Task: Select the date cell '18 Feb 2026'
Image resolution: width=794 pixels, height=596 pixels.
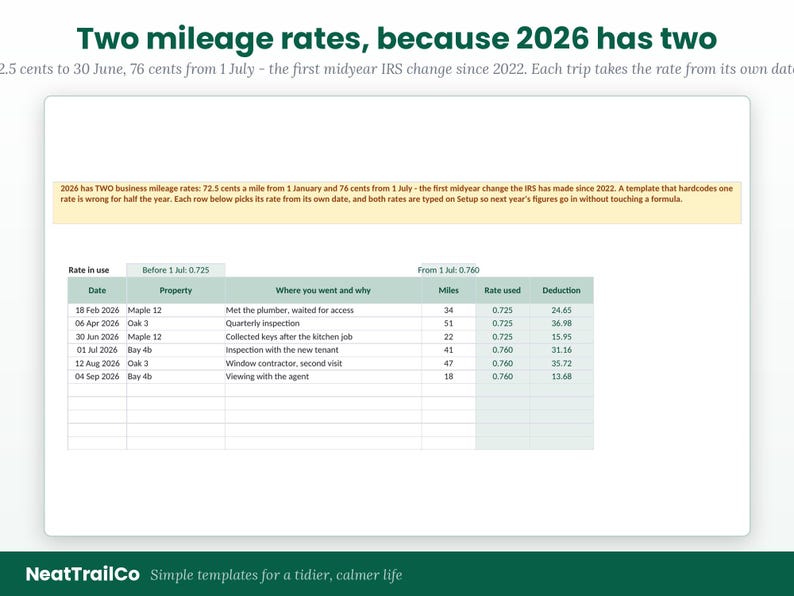Action: (x=97, y=310)
